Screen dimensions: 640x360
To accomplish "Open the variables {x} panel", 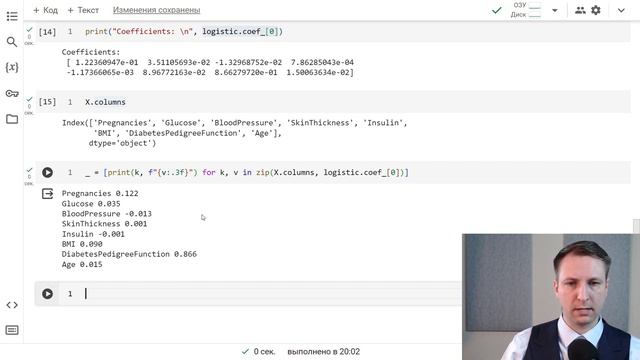I will coord(12,67).
